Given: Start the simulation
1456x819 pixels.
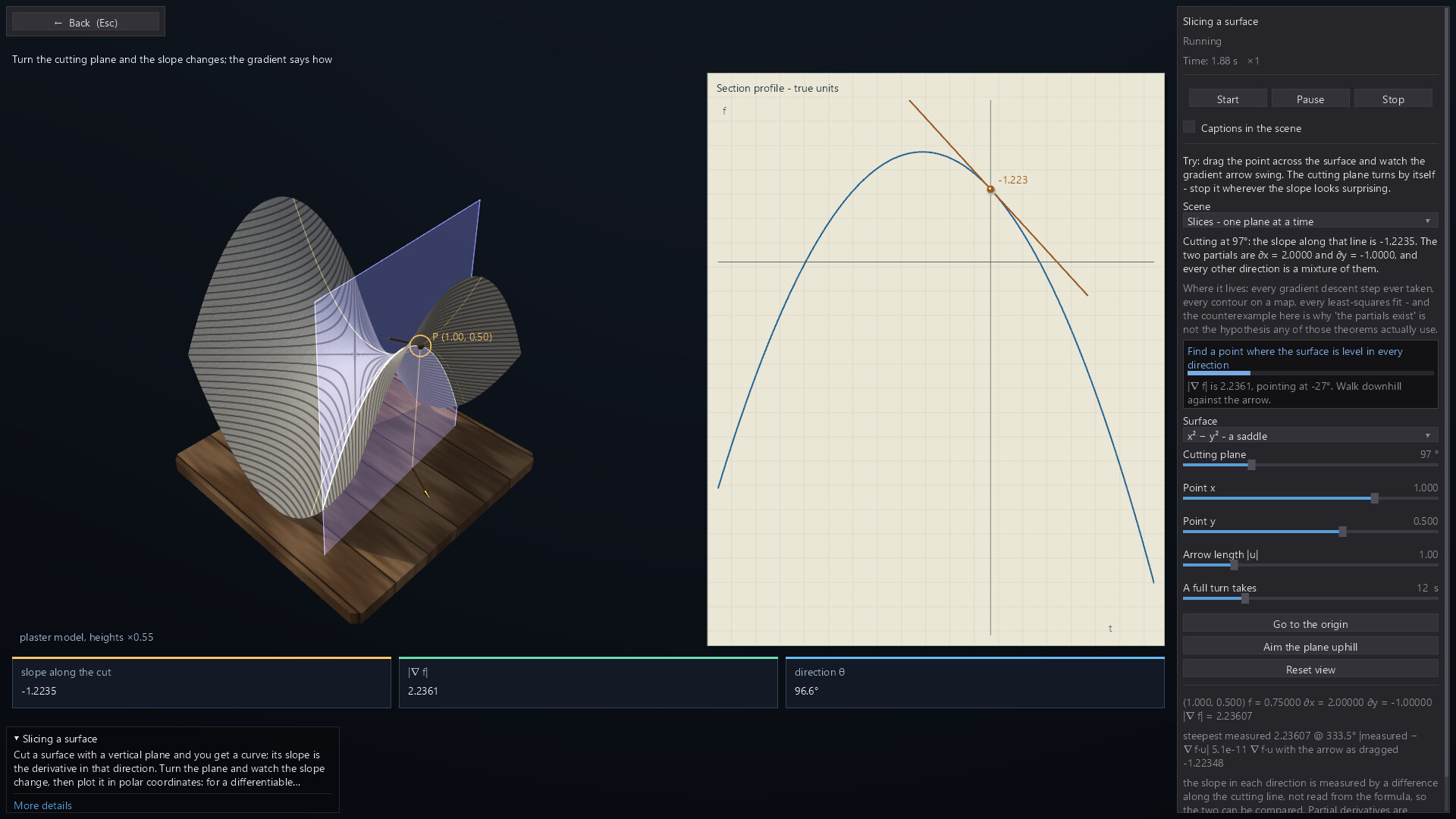Looking at the screenshot, I should point(1227,99).
